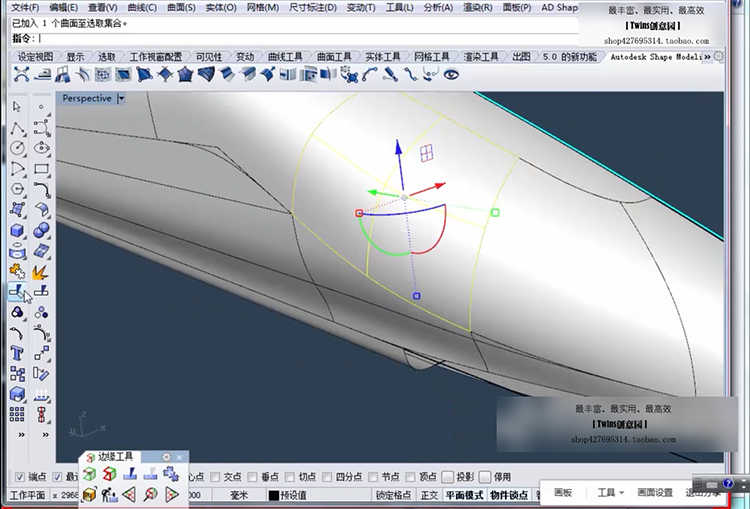The image size is (750, 509).
Task: Select the pointer selection tool
Action: point(17,106)
